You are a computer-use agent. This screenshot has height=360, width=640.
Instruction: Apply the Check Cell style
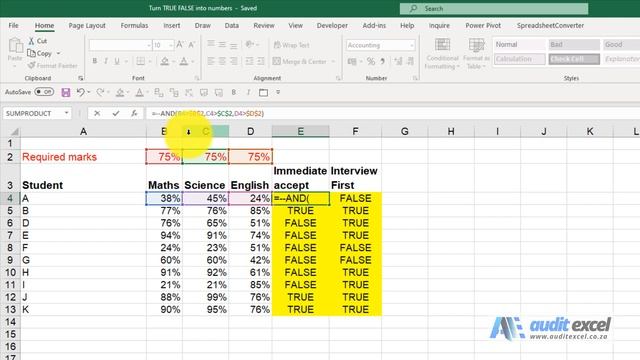(x=574, y=59)
